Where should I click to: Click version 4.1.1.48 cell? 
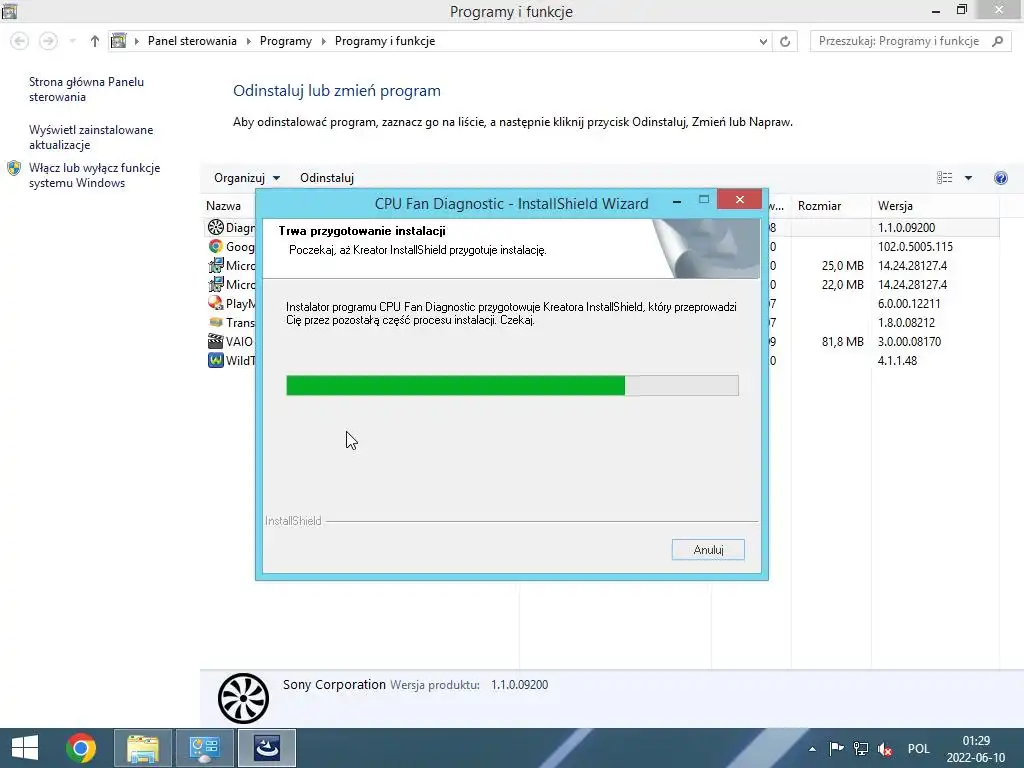pyautogui.click(x=897, y=360)
